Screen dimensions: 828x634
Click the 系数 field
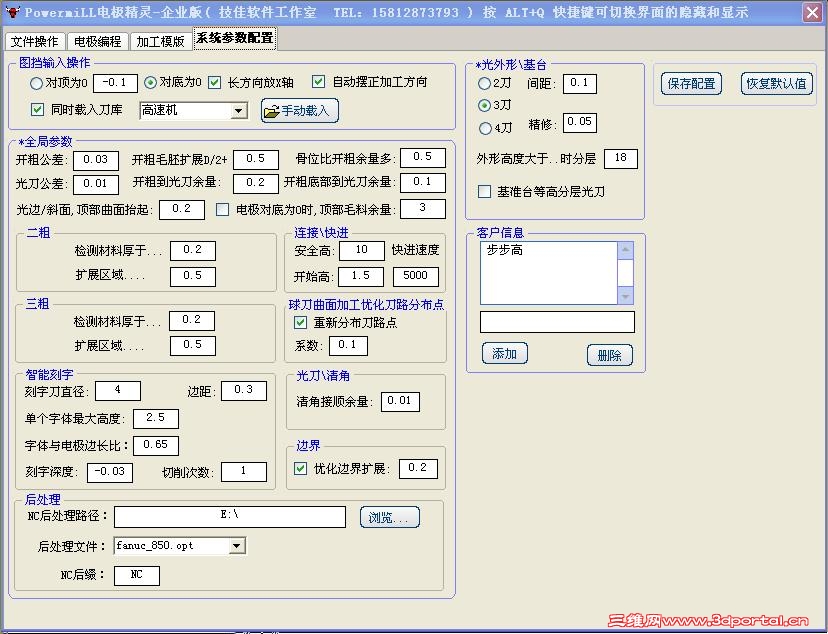tap(348, 345)
